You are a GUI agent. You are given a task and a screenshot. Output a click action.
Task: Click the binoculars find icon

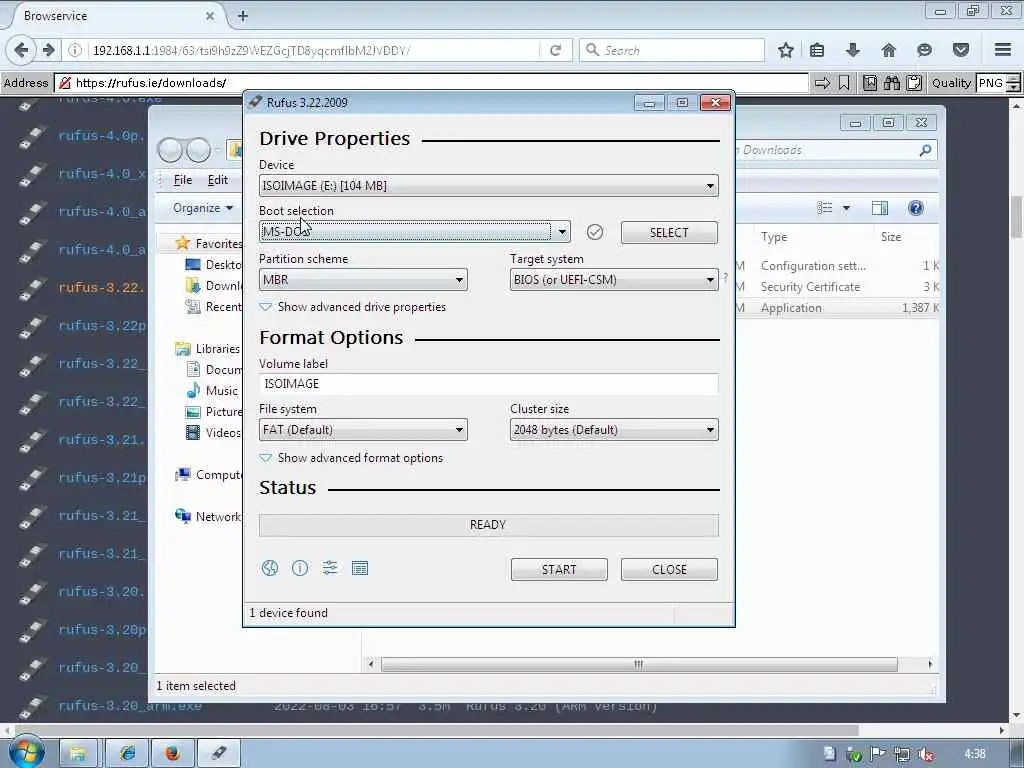(x=892, y=83)
